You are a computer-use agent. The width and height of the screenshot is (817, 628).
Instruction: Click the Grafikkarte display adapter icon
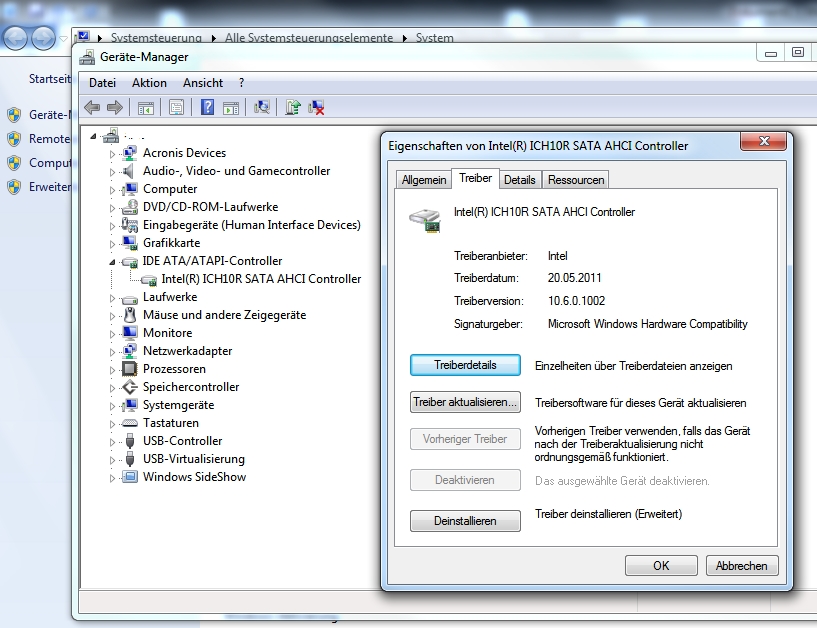(x=129, y=242)
